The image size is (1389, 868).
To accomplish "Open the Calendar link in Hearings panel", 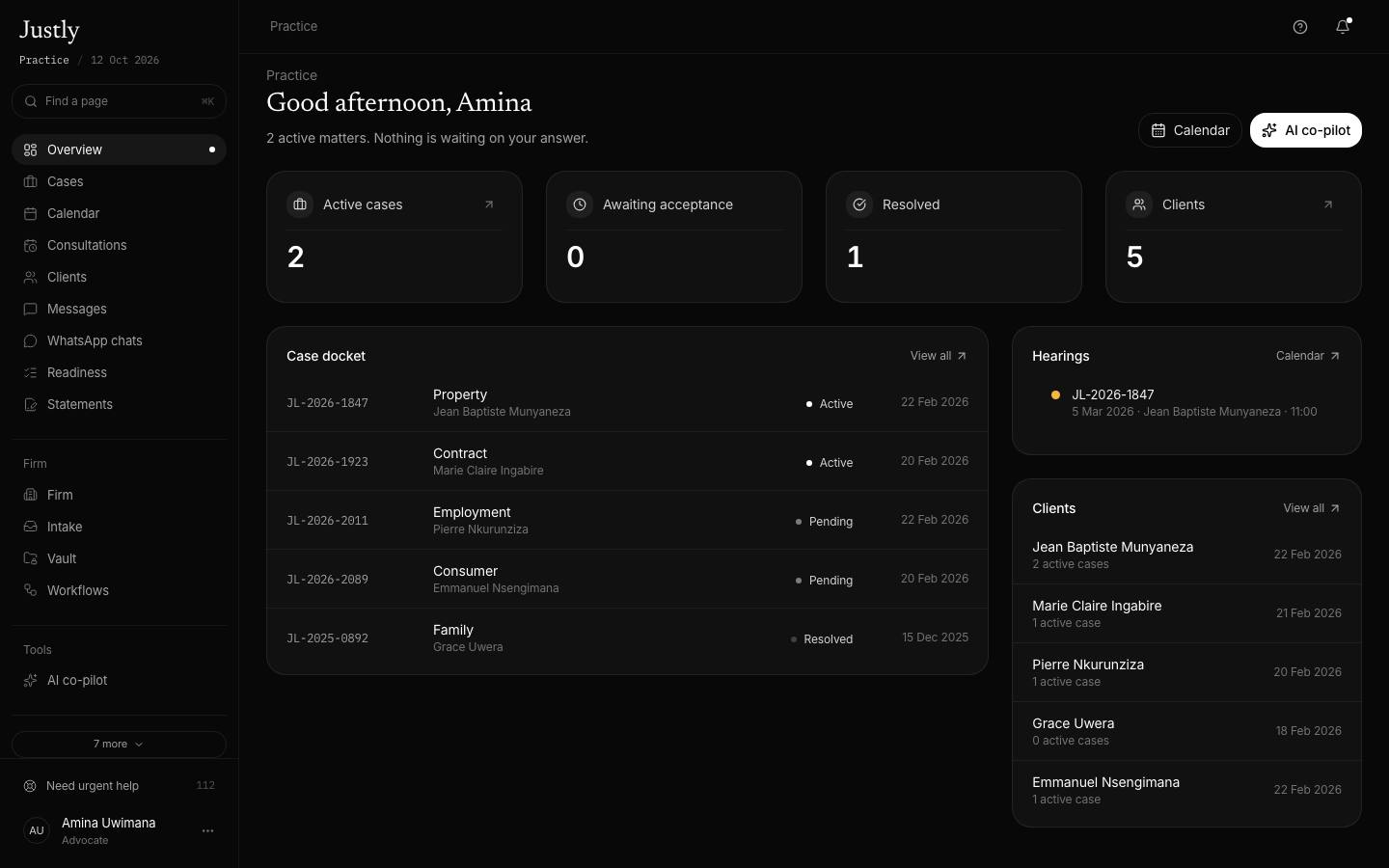I will point(1308,356).
